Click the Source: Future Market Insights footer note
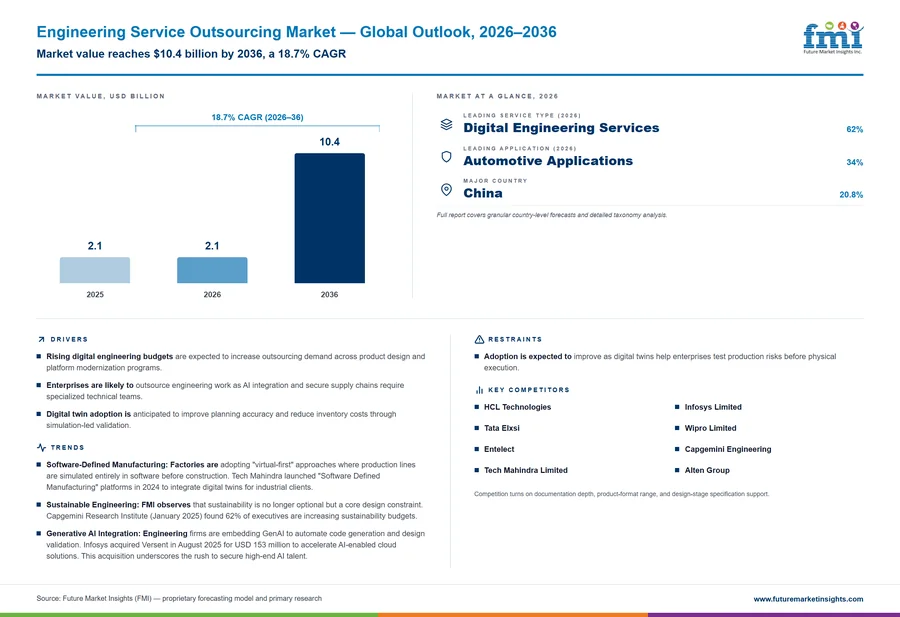Image resolution: width=900 pixels, height=617 pixels. [x=179, y=598]
